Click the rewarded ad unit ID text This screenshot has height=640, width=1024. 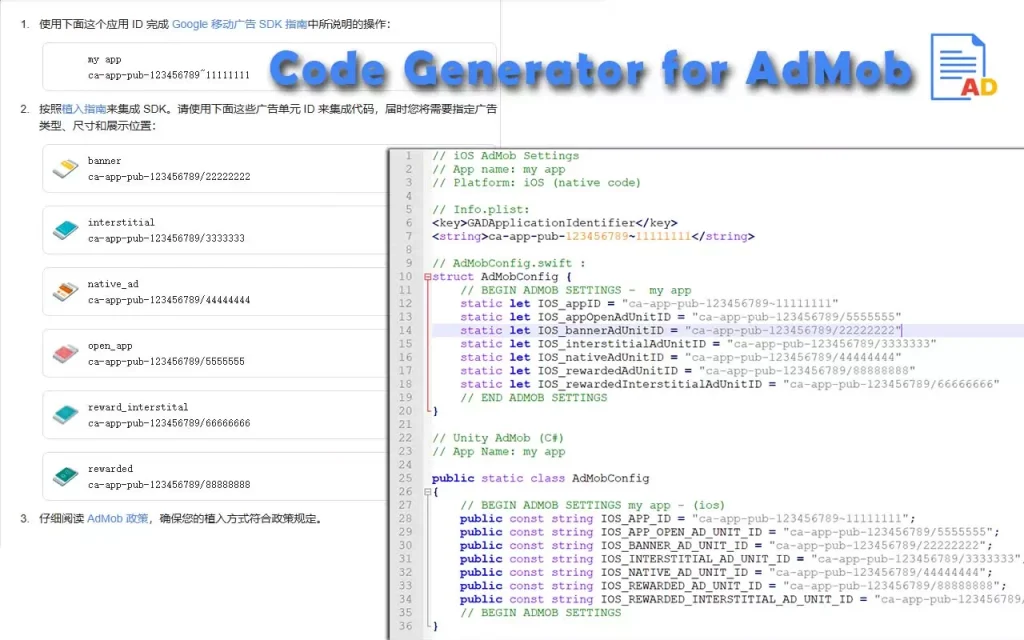[x=169, y=485]
